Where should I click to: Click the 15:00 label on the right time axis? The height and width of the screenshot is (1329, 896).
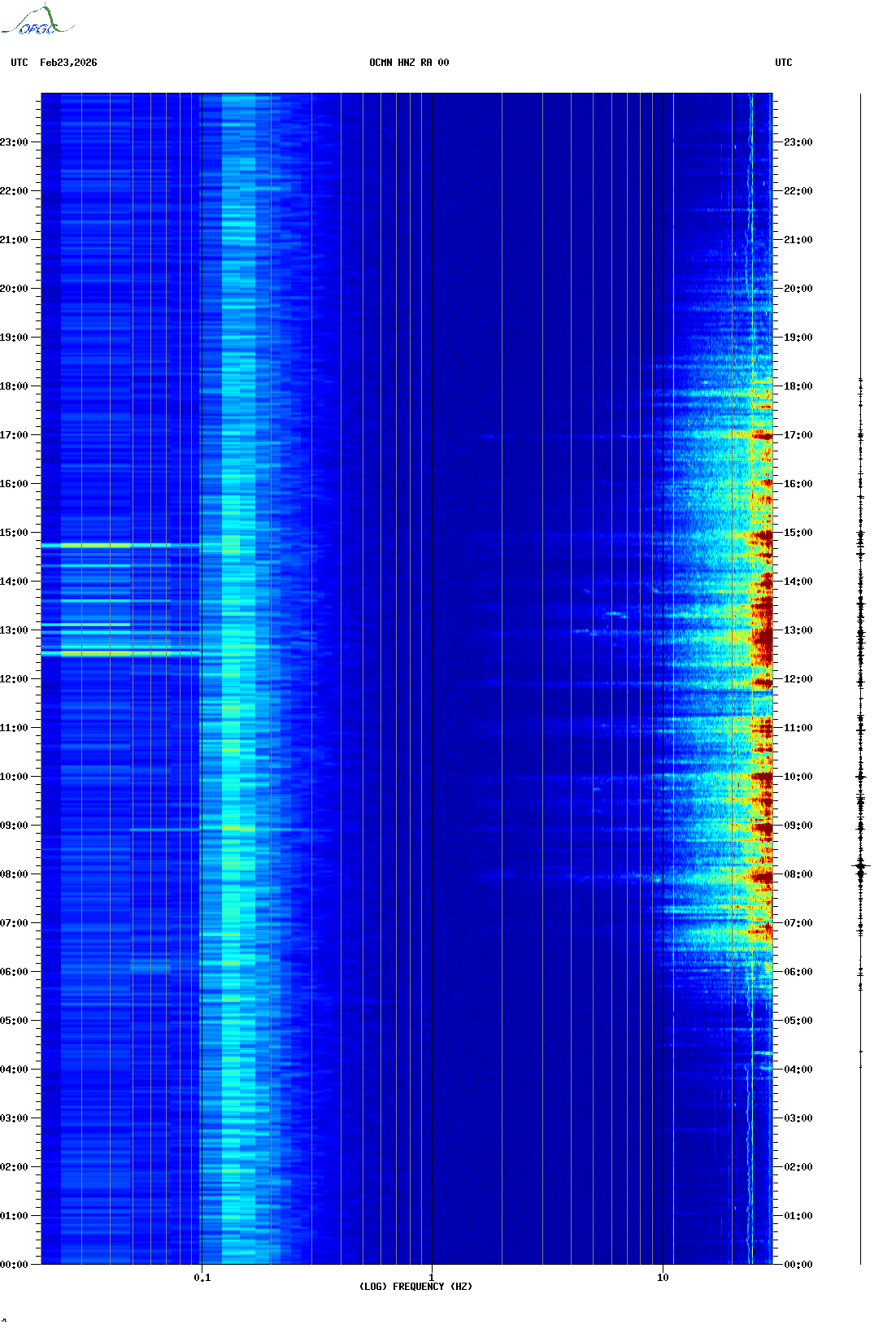tap(798, 533)
